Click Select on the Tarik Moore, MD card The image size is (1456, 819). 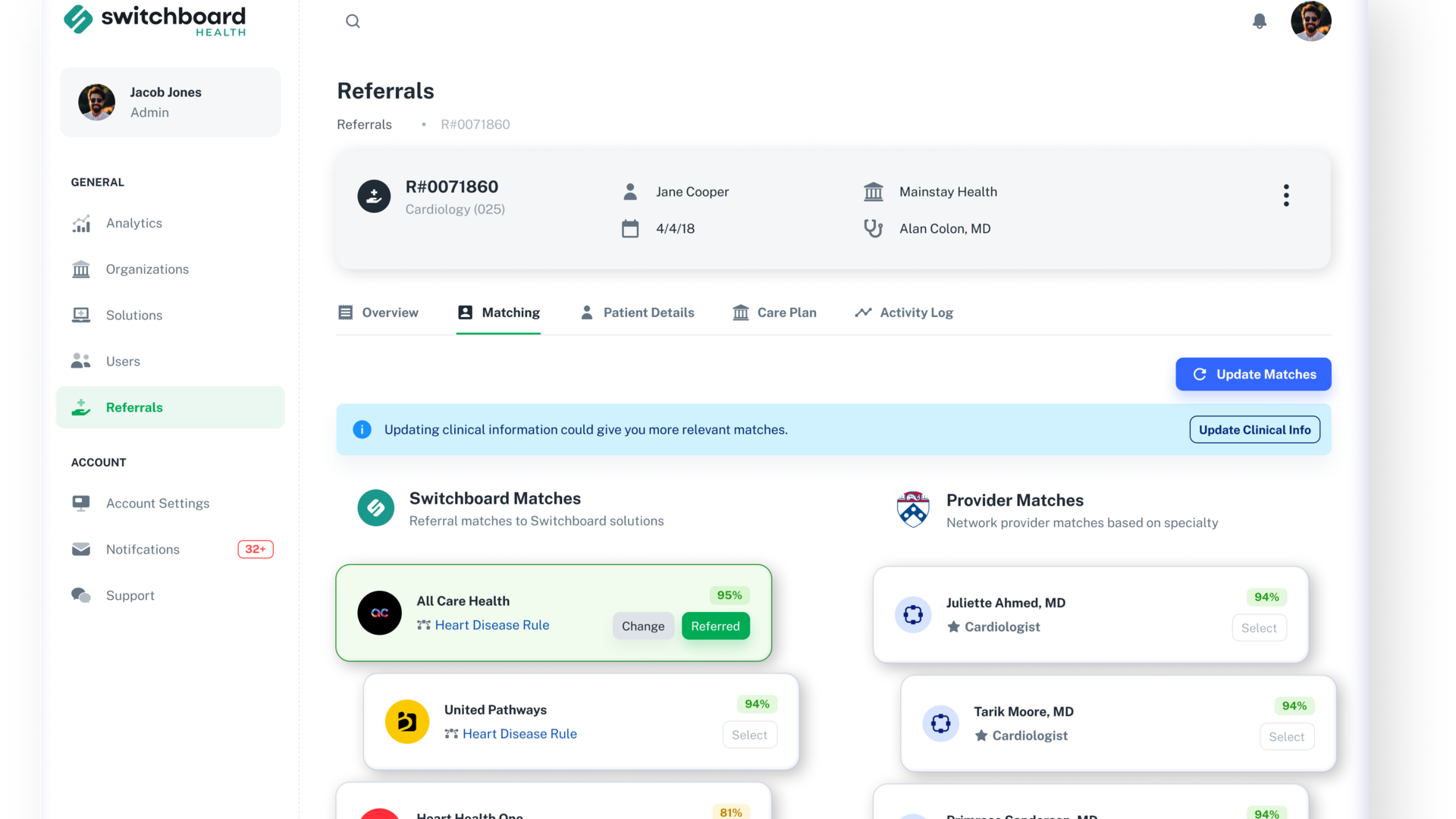[x=1287, y=737]
